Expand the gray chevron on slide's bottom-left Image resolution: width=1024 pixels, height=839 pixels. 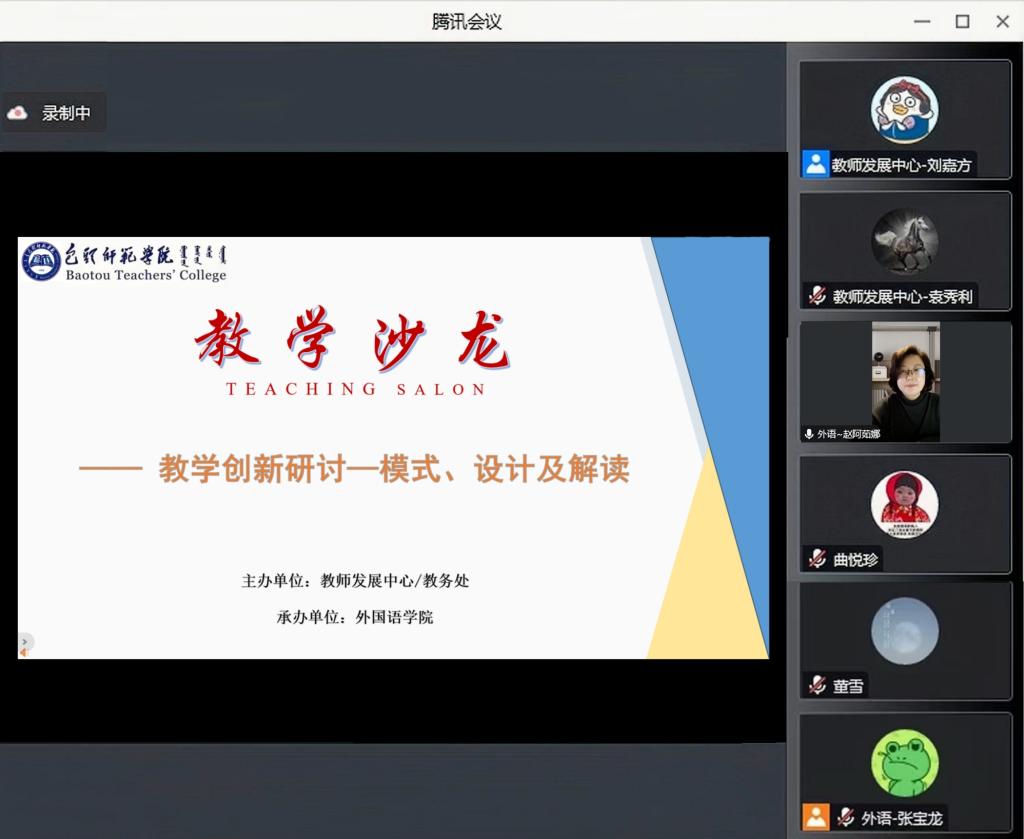click(25, 641)
